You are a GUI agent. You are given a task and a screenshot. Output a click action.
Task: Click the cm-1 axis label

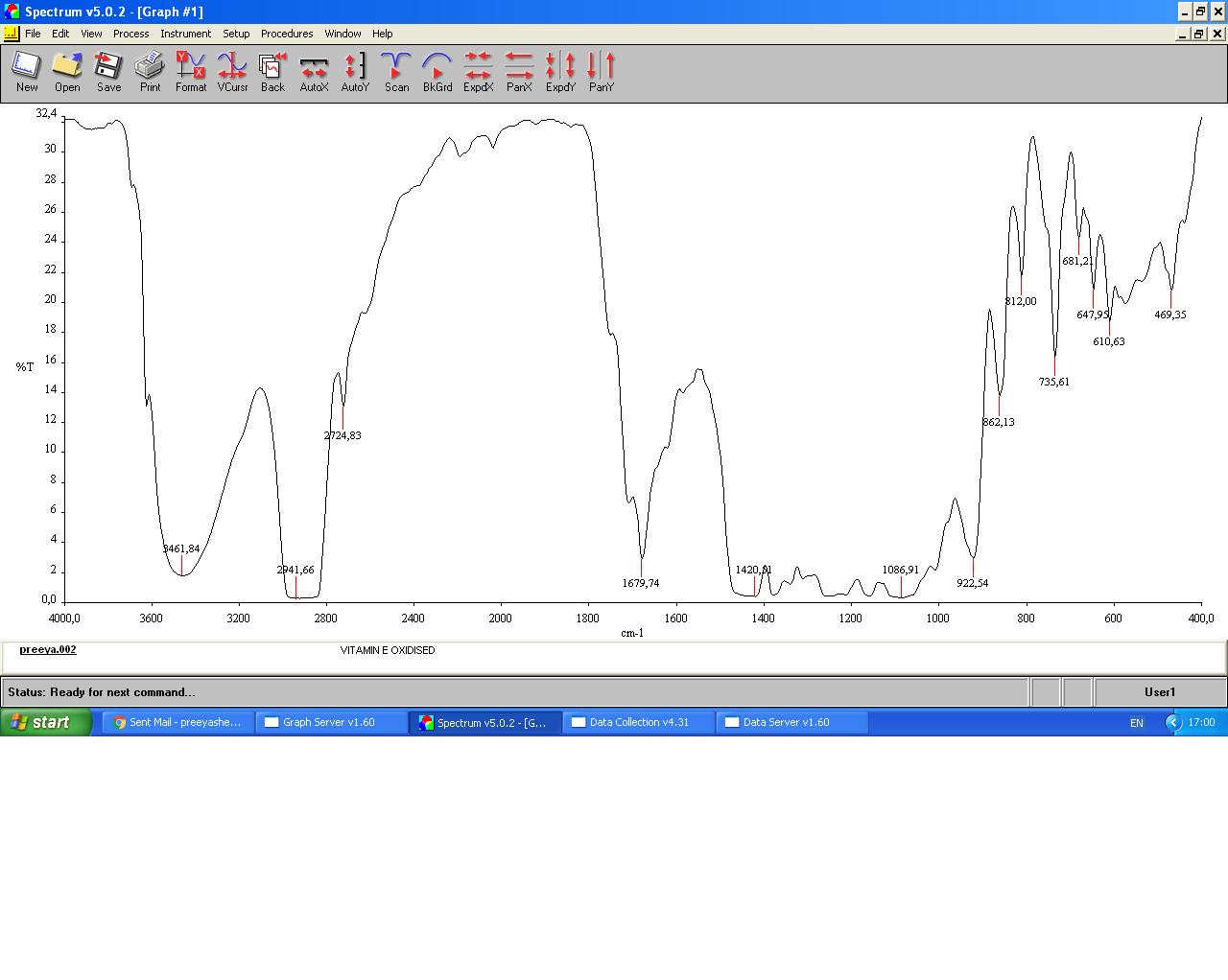(x=632, y=633)
